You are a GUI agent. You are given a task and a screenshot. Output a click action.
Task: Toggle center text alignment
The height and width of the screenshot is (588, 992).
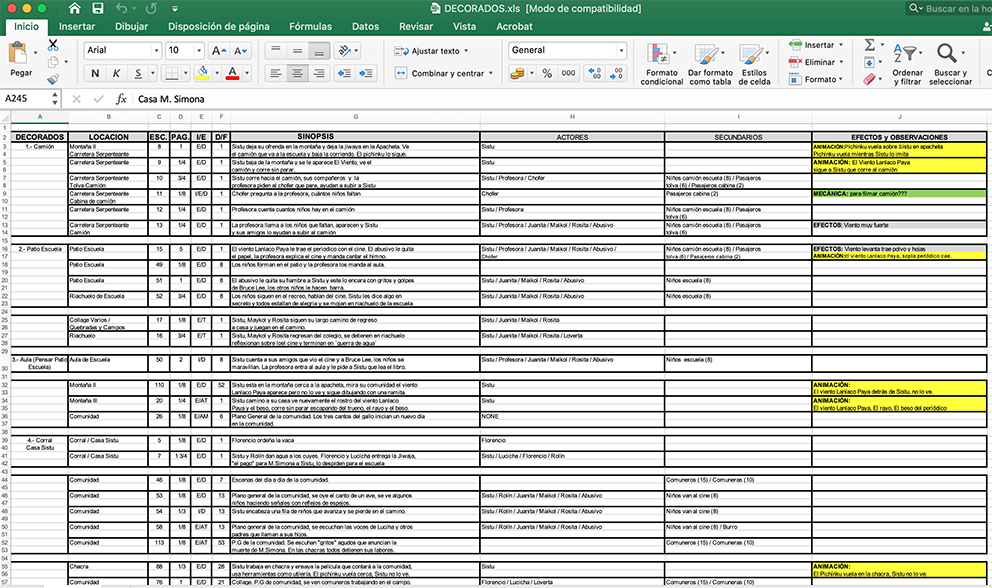pyautogui.click(x=297, y=73)
